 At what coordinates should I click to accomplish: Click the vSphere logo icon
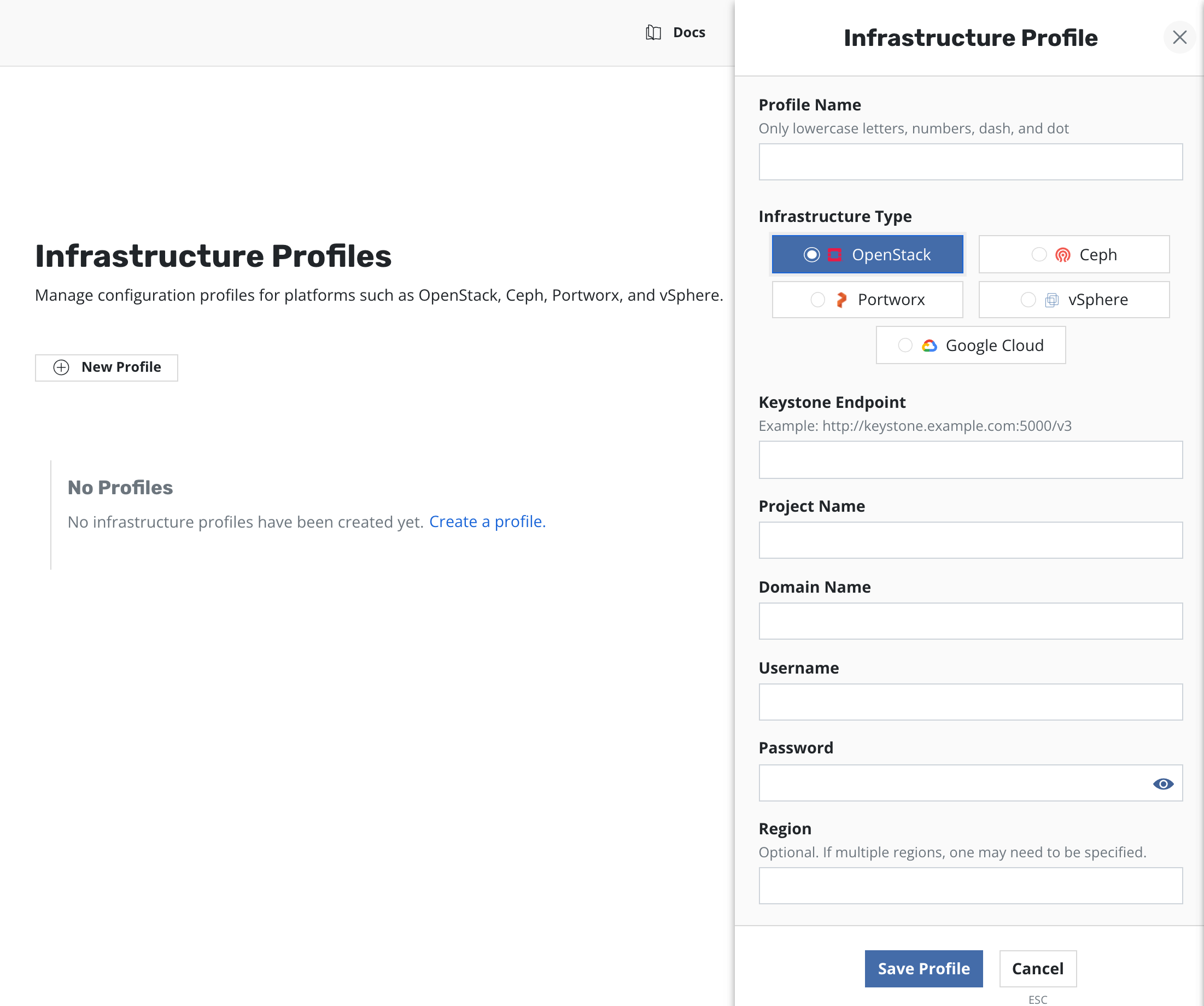tap(1051, 300)
